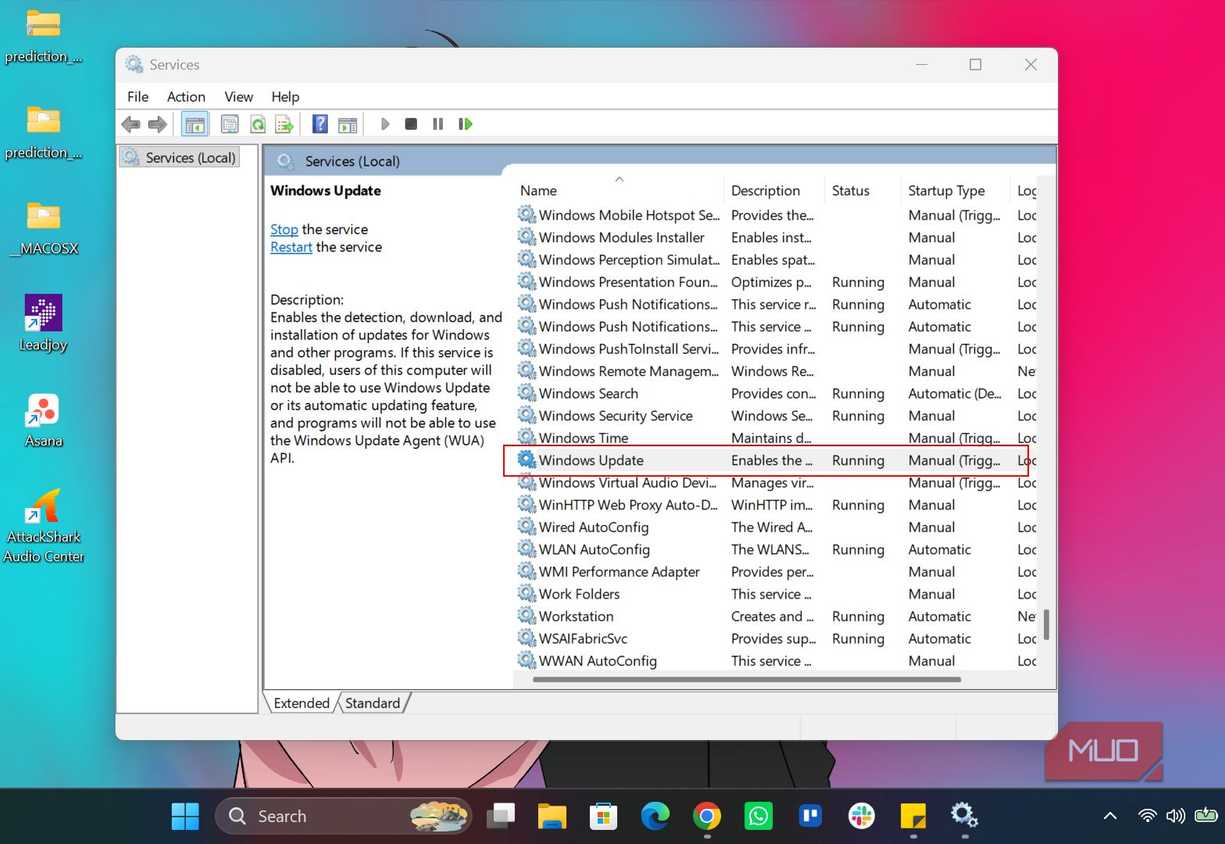This screenshot has width=1225, height=844.
Task: Click the gear icon beside WLAN AutoConfig
Action: pyautogui.click(x=526, y=549)
